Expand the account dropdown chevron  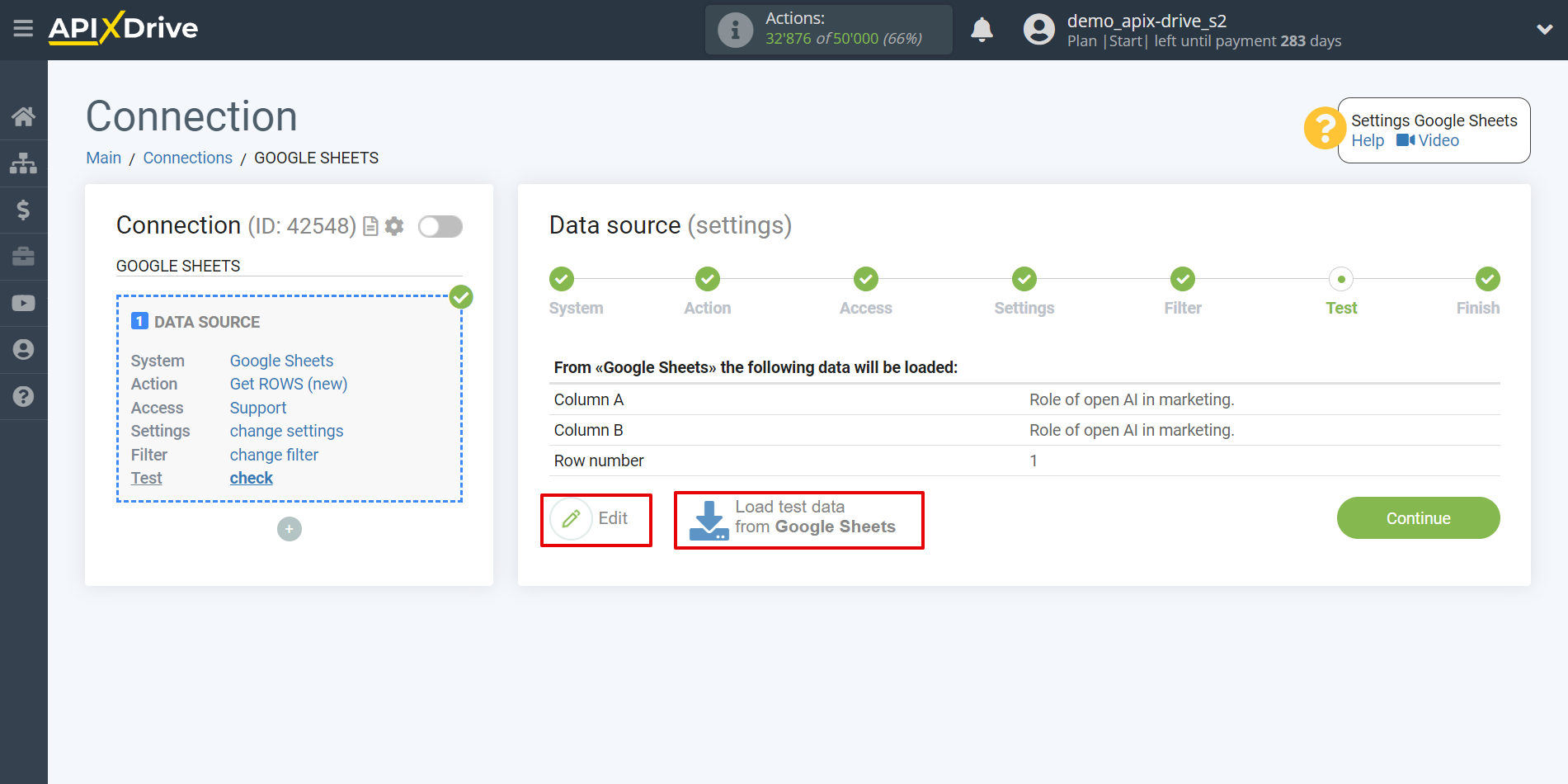coord(1545,30)
